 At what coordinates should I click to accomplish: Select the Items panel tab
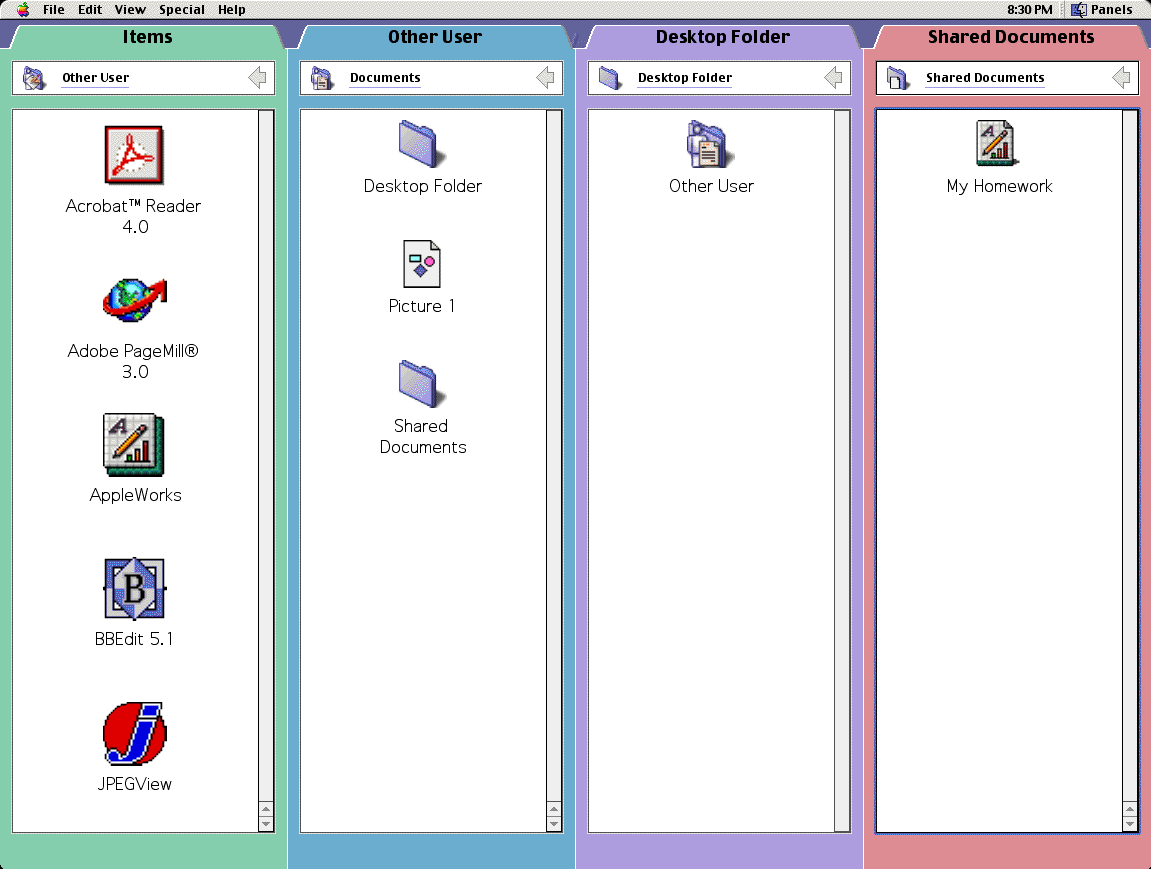click(147, 37)
